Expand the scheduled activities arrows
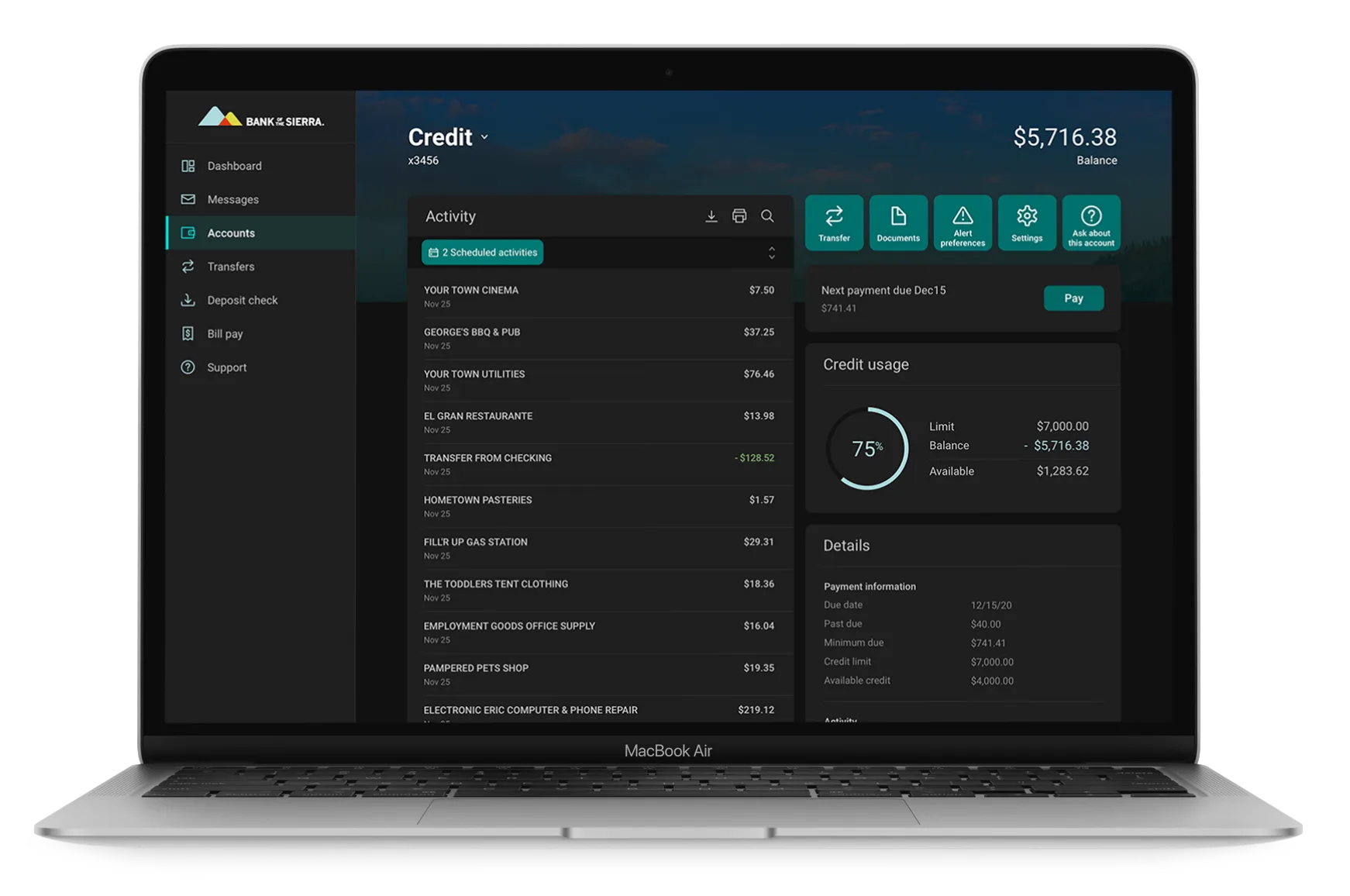 771,253
